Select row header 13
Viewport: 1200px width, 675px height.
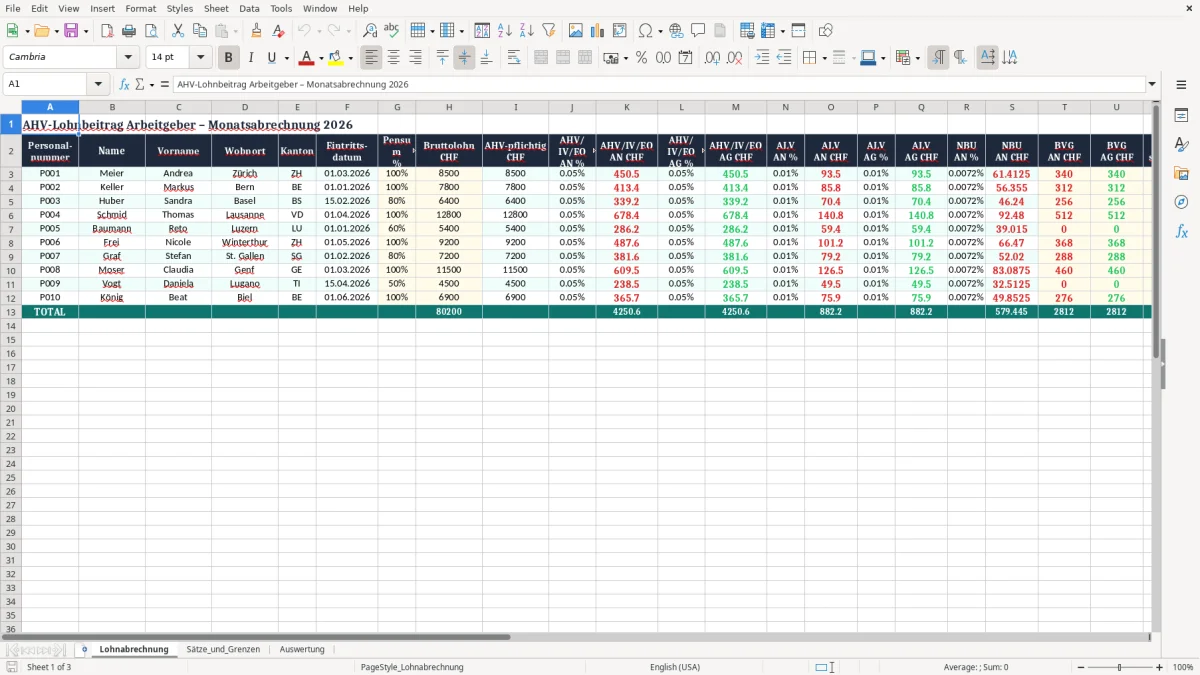tap(11, 312)
